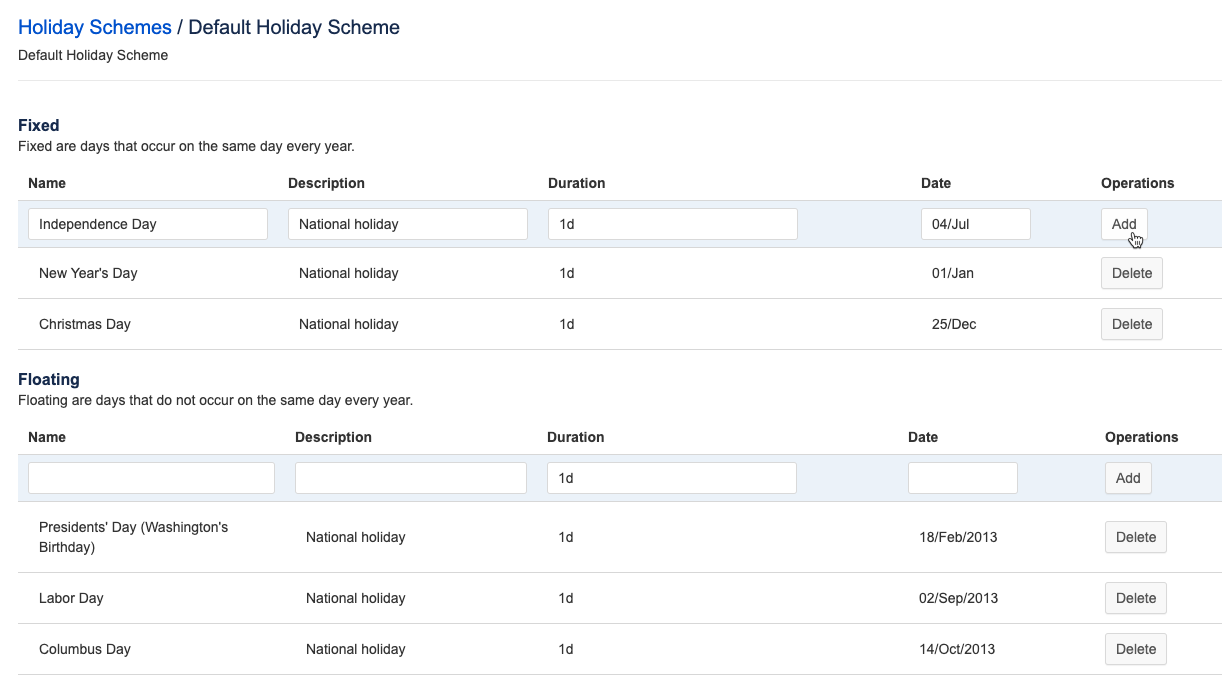Click the Columbus Day date 14/Oct/2013
Image resolution: width=1222 pixels, height=675 pixels.
(x=956, y=649)
